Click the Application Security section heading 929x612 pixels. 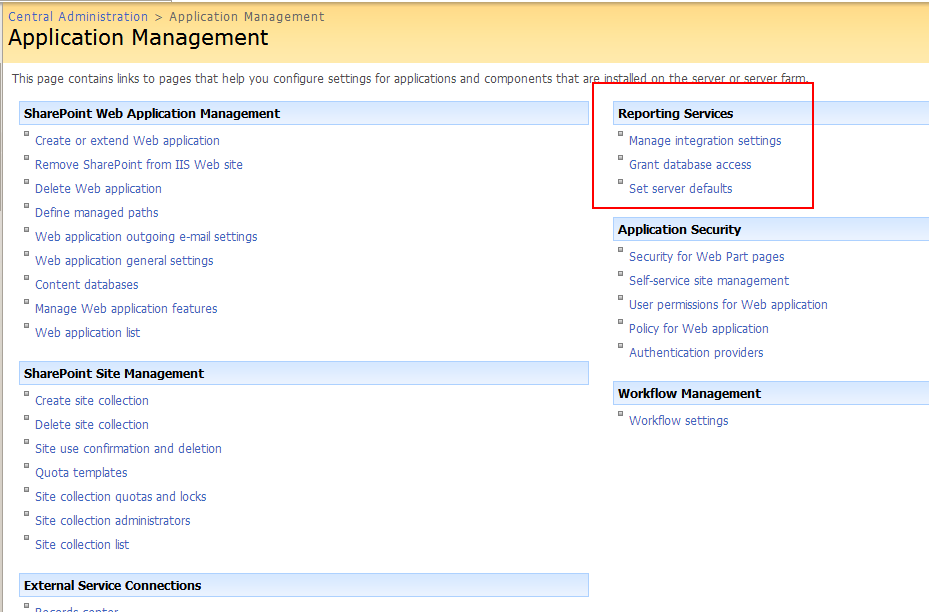(680, 229)
